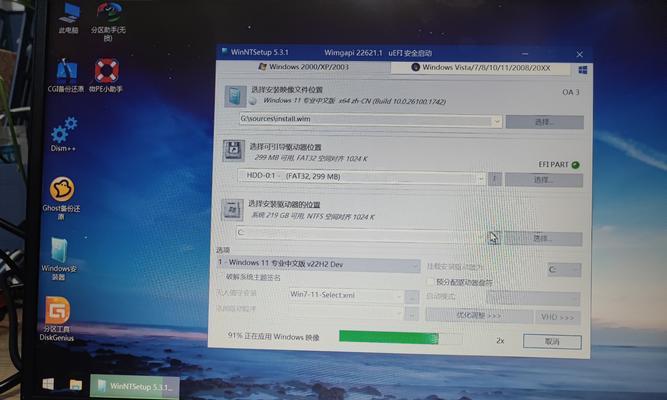
Task: Click the Windows Start button on taskbar
Action: coord(48,384)
